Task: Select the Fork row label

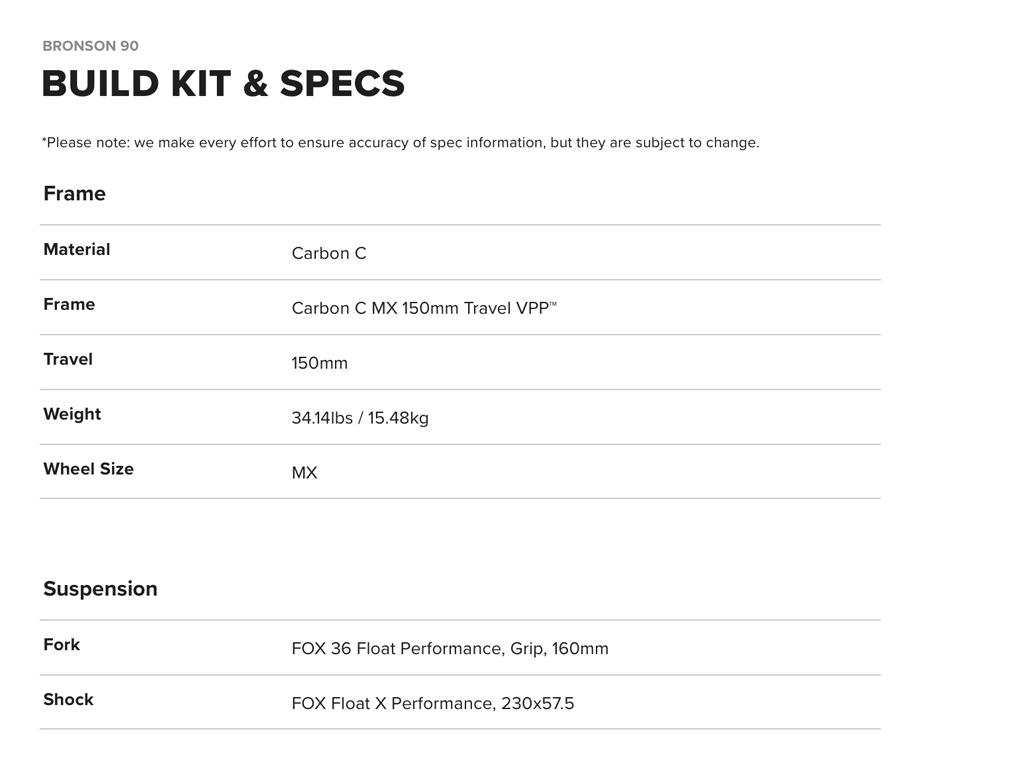Action: click(61, 645)
